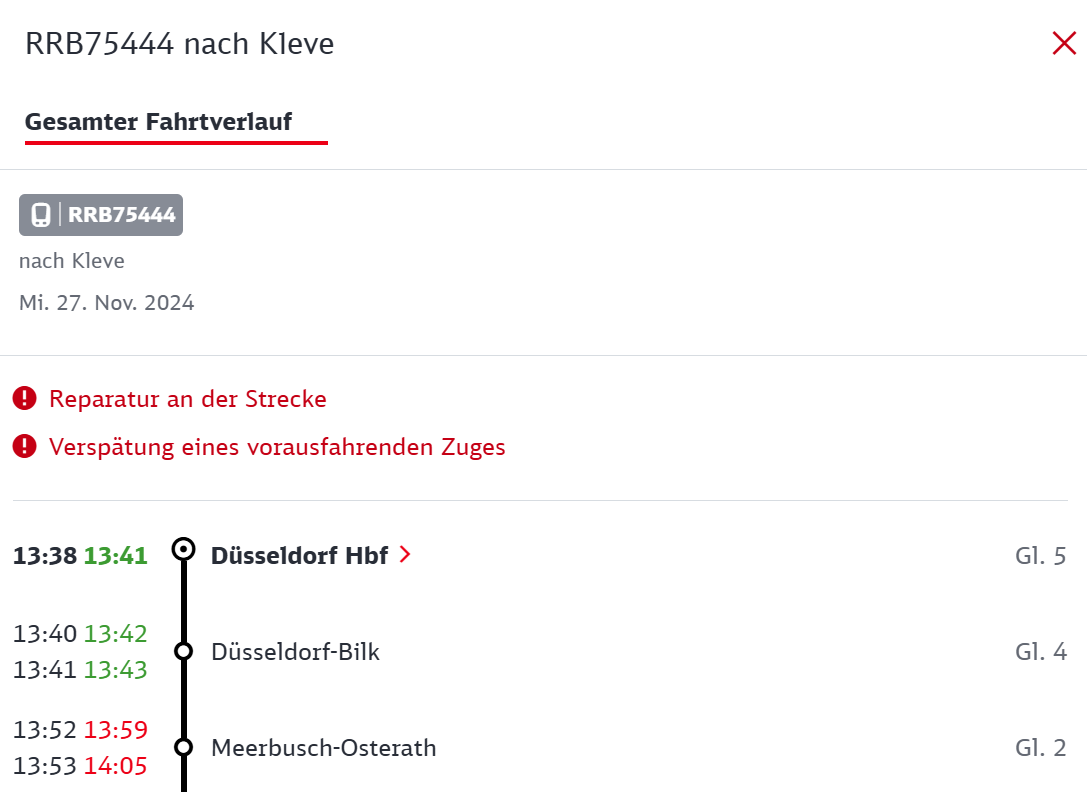
Task: Close the RRB75444 journey details dialog
Action: [1063, 43]
